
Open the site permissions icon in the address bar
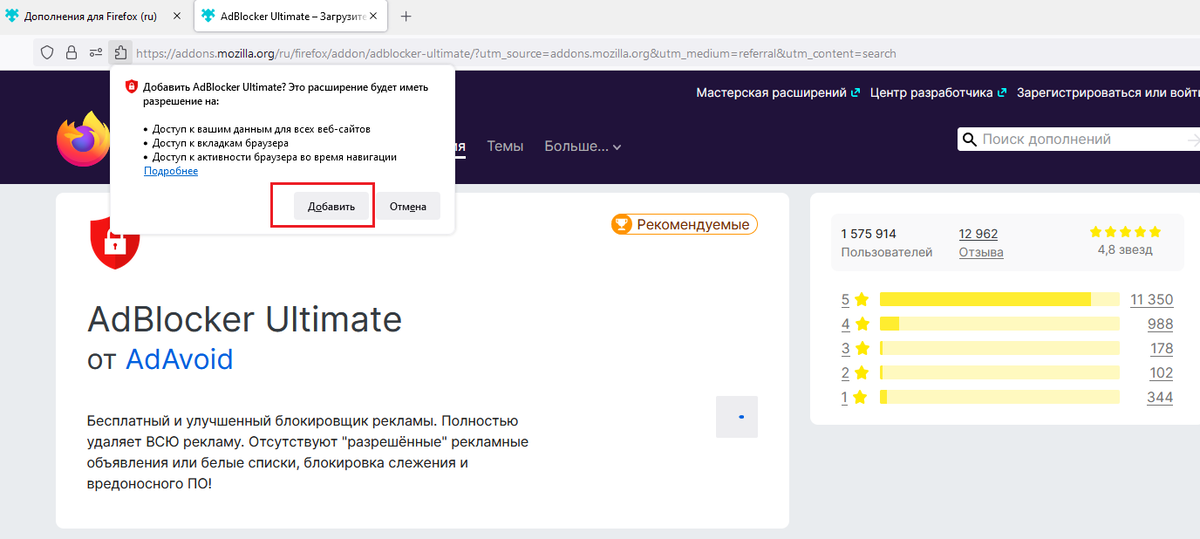point(96,53)
